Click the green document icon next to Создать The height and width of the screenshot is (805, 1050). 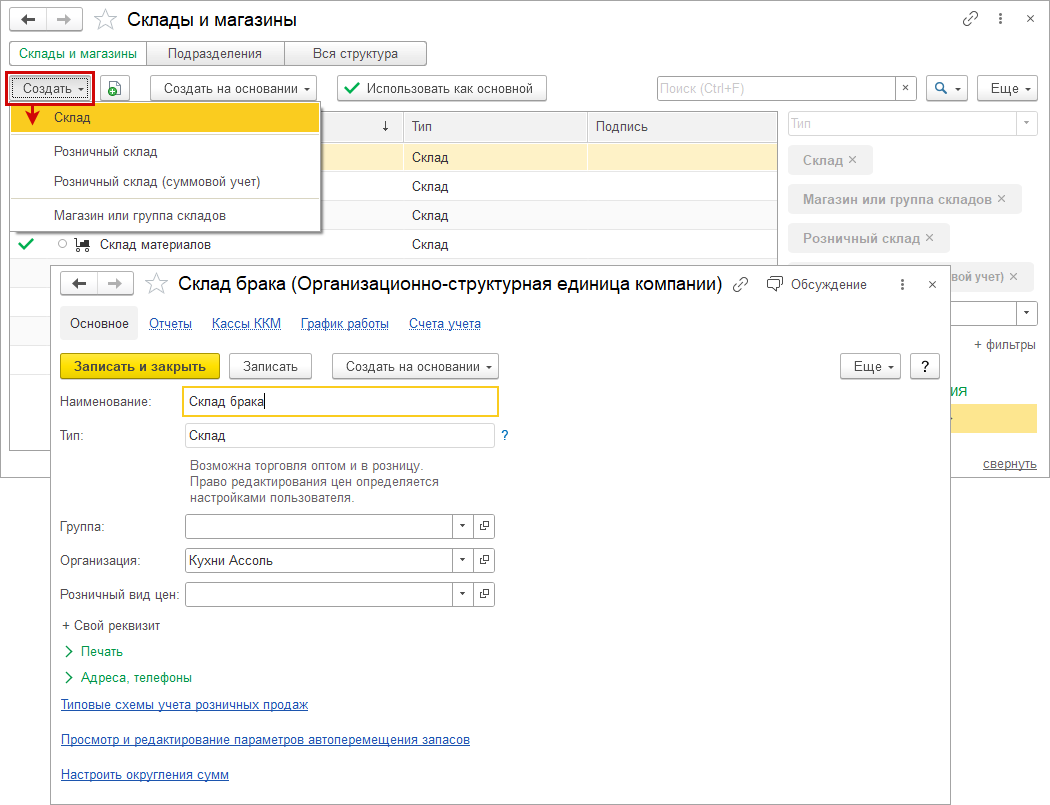point(115,89)
